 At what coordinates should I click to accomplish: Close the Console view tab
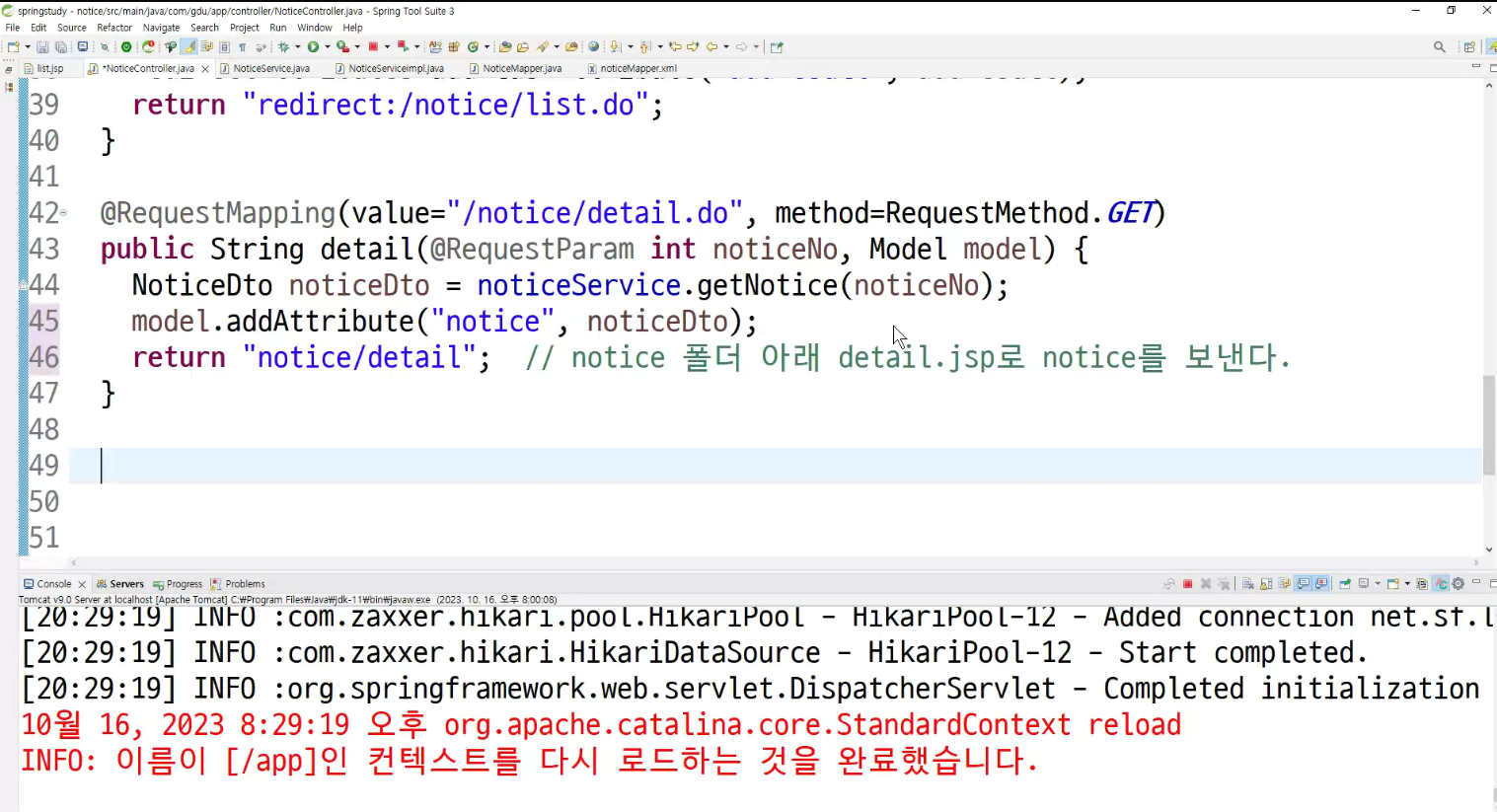pos(82,584)
